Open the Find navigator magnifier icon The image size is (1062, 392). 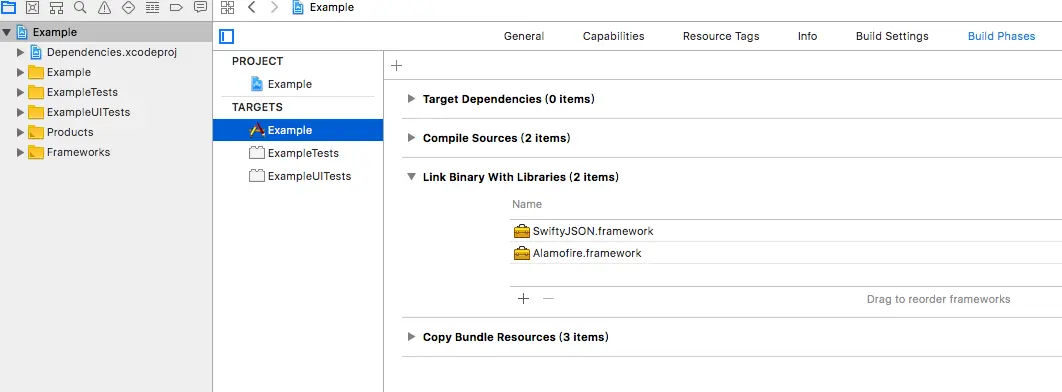point(81,8)
